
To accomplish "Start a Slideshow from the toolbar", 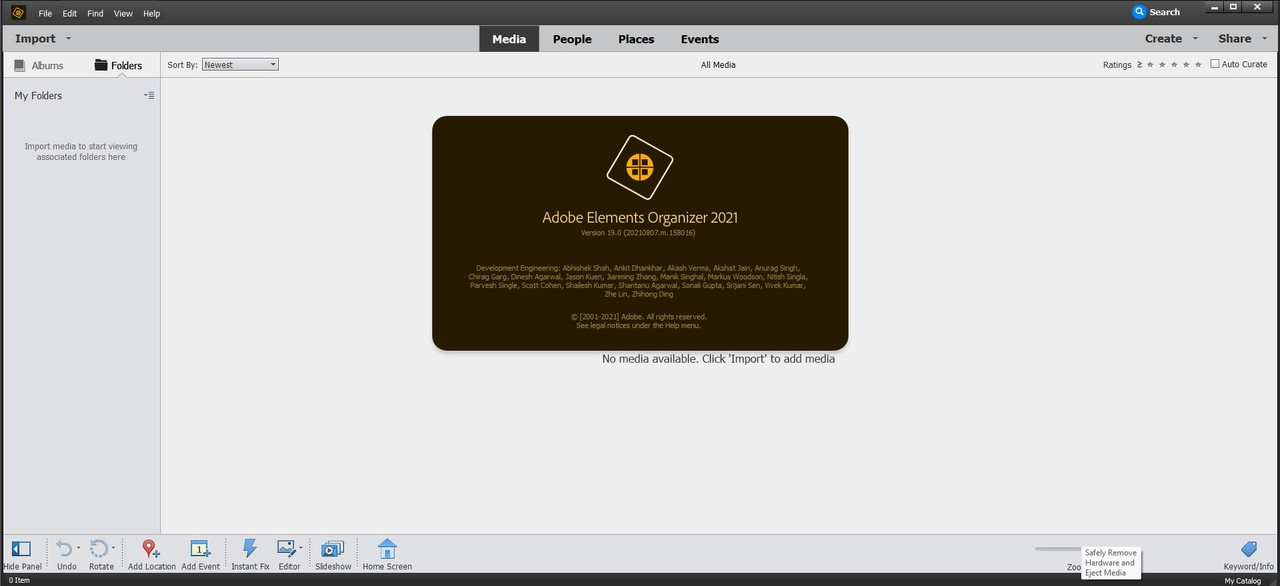I will [333, 549].
